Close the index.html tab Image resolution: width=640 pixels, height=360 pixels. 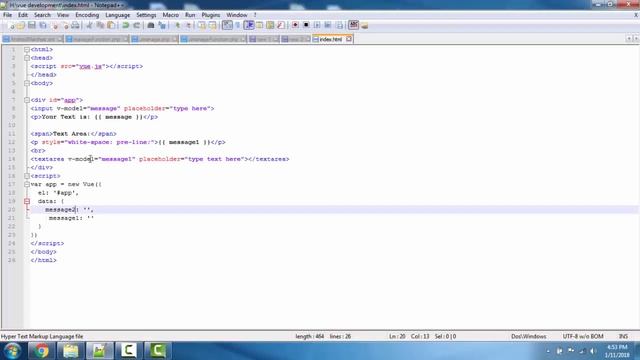click(349, 39)
